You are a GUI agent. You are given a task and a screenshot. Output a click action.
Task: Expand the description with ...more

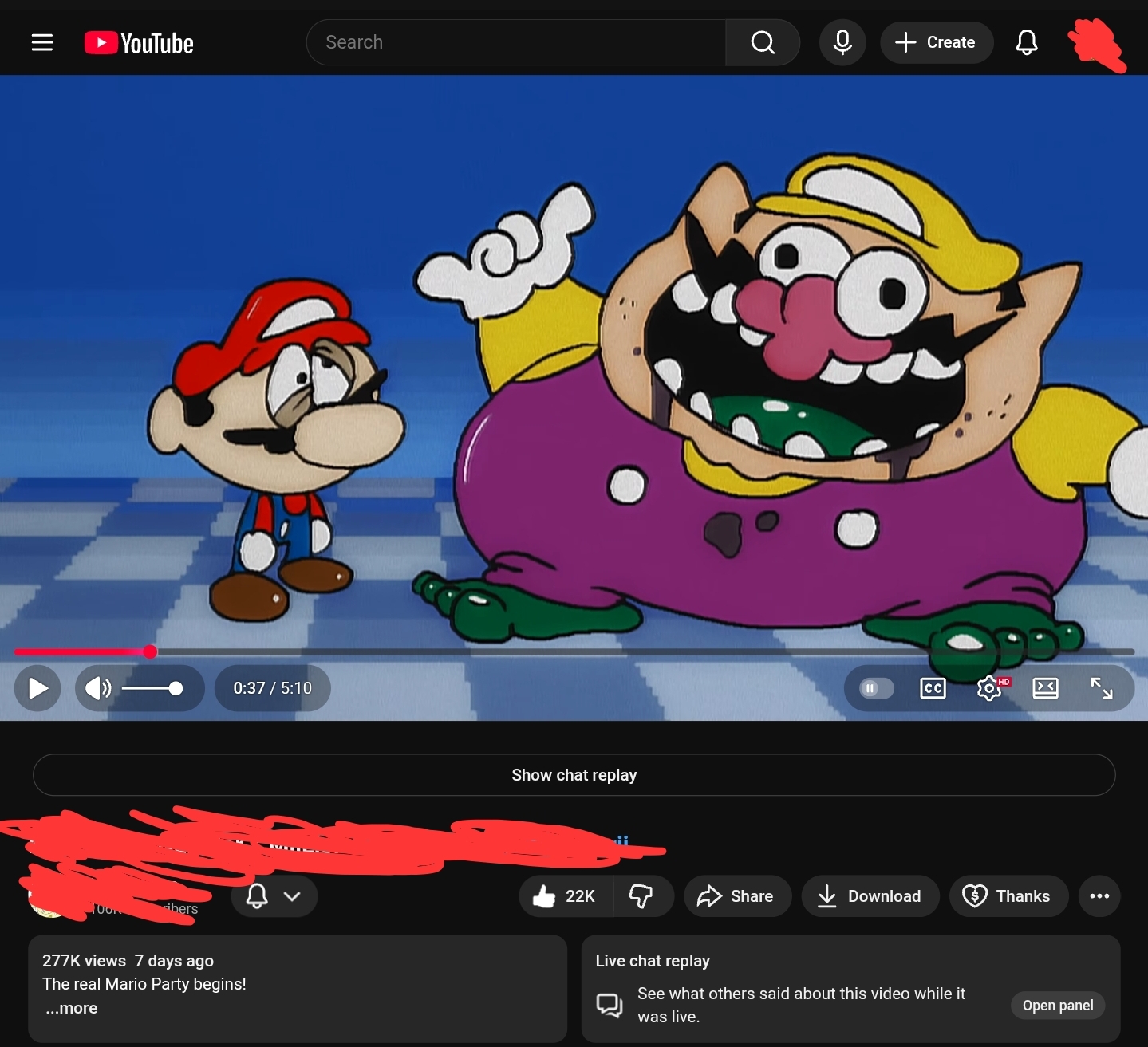pyautogui.click(x=72, y=1008)
